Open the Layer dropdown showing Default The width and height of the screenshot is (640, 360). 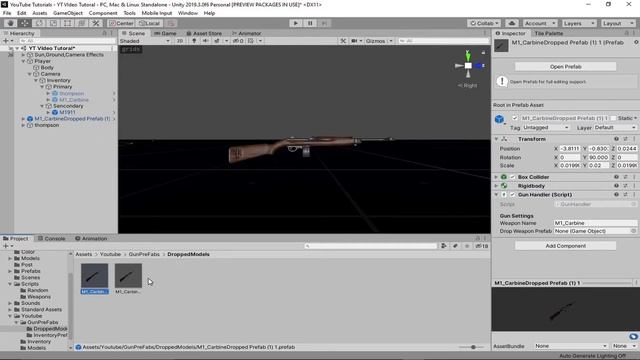pyautogui.click(x=615, y=128)
